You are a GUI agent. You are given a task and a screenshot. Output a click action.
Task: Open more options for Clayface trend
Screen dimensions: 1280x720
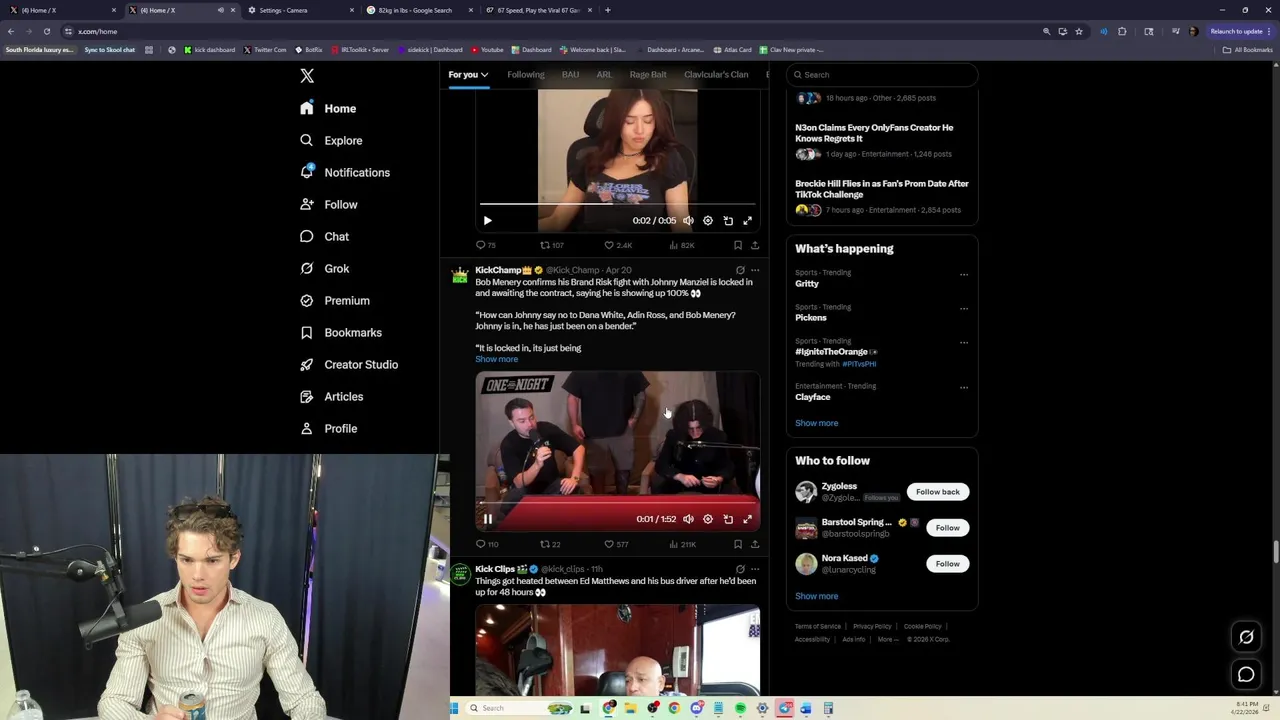pyautogui.click(x=964, y=387)
